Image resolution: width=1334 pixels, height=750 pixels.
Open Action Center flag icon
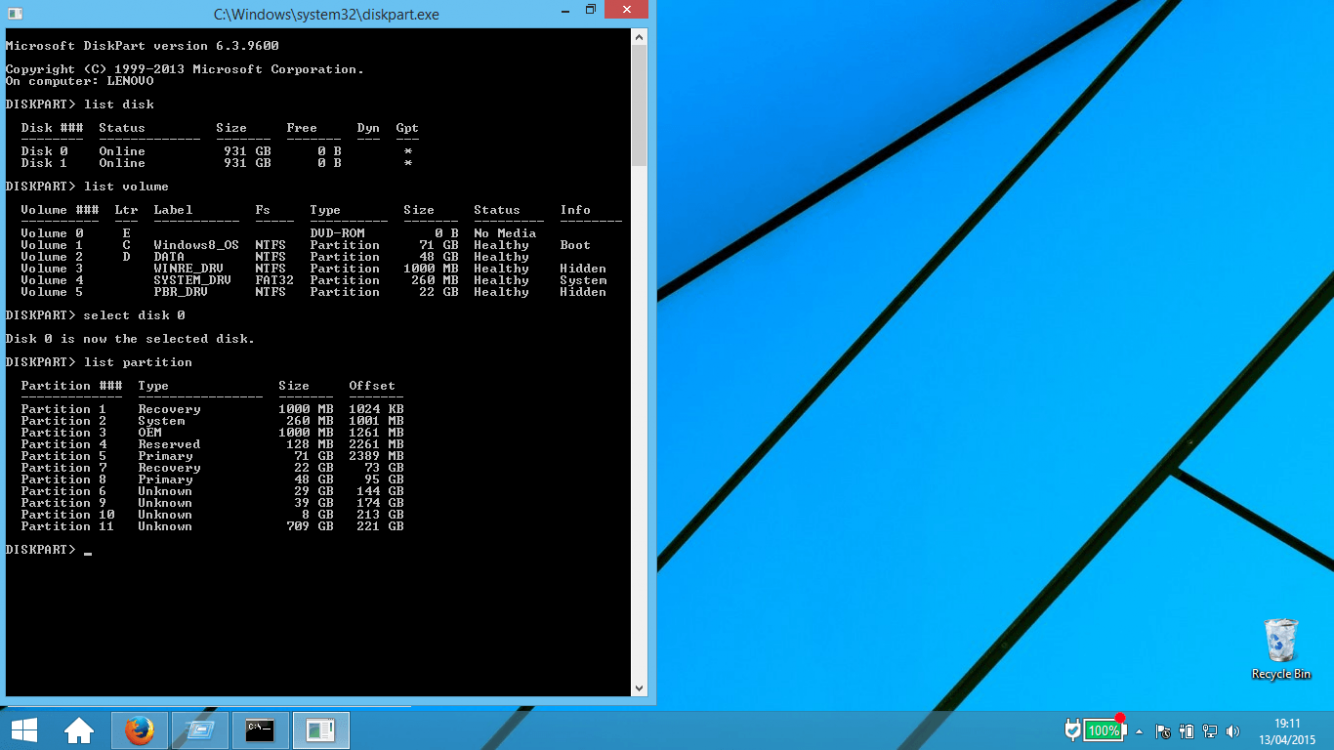click(1163, 732)
